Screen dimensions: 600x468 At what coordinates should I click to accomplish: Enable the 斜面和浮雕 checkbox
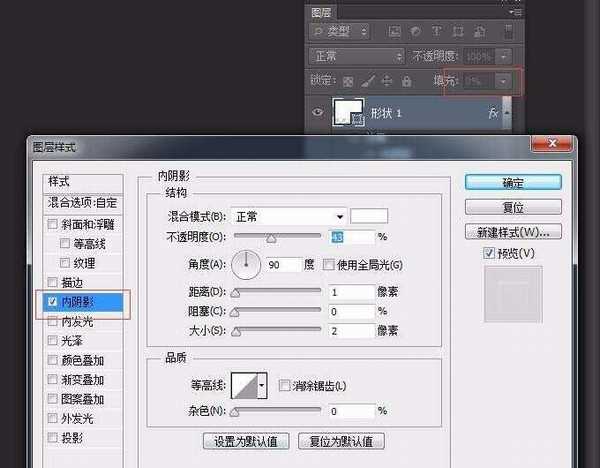coord(52,223)
